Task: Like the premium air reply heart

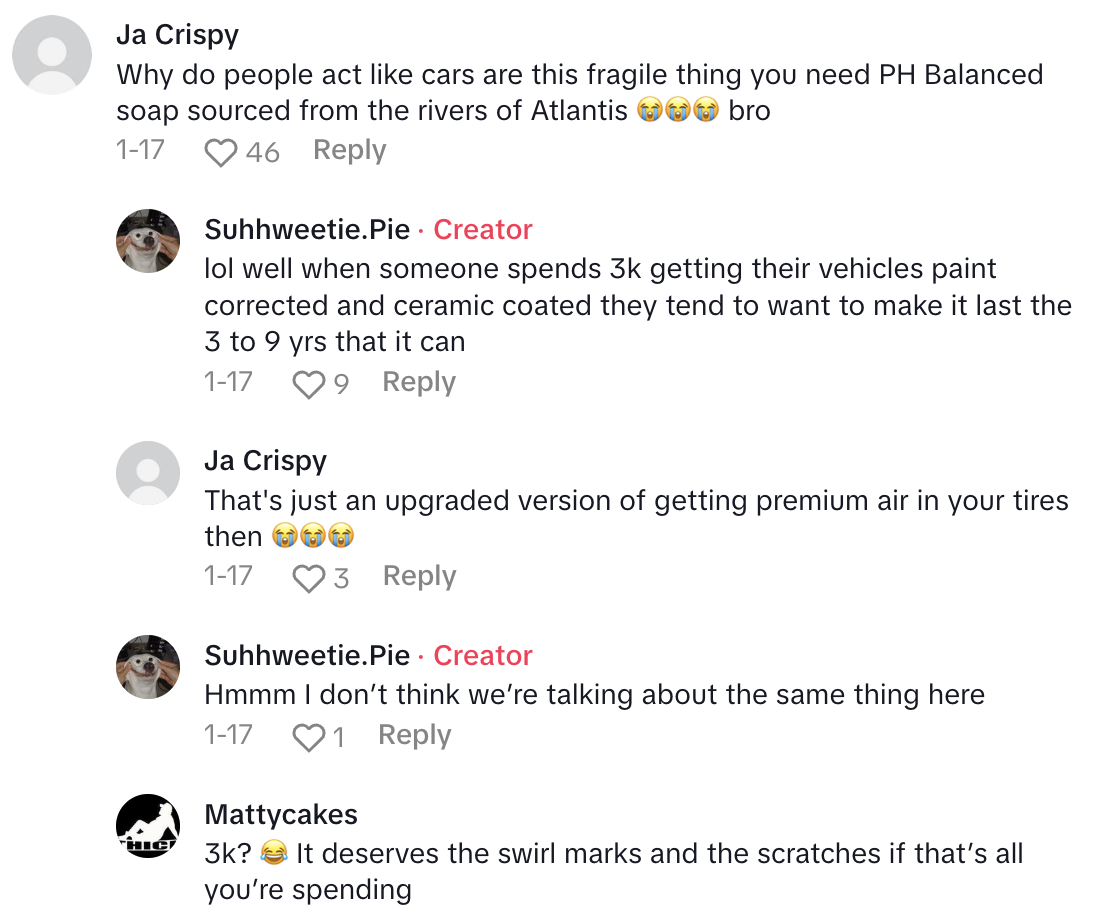Action: [309, 578]
